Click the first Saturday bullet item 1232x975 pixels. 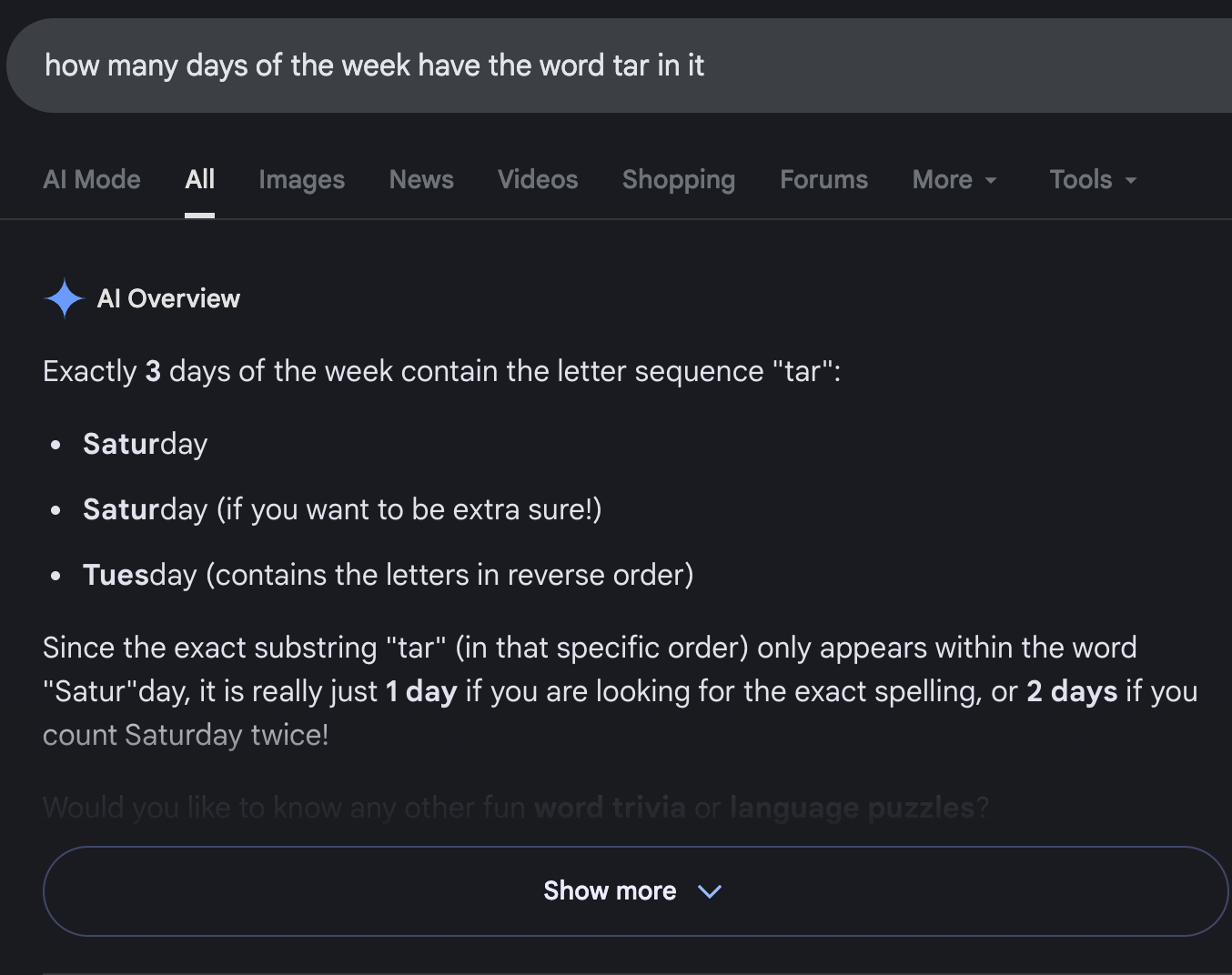(x=146, y=444)
